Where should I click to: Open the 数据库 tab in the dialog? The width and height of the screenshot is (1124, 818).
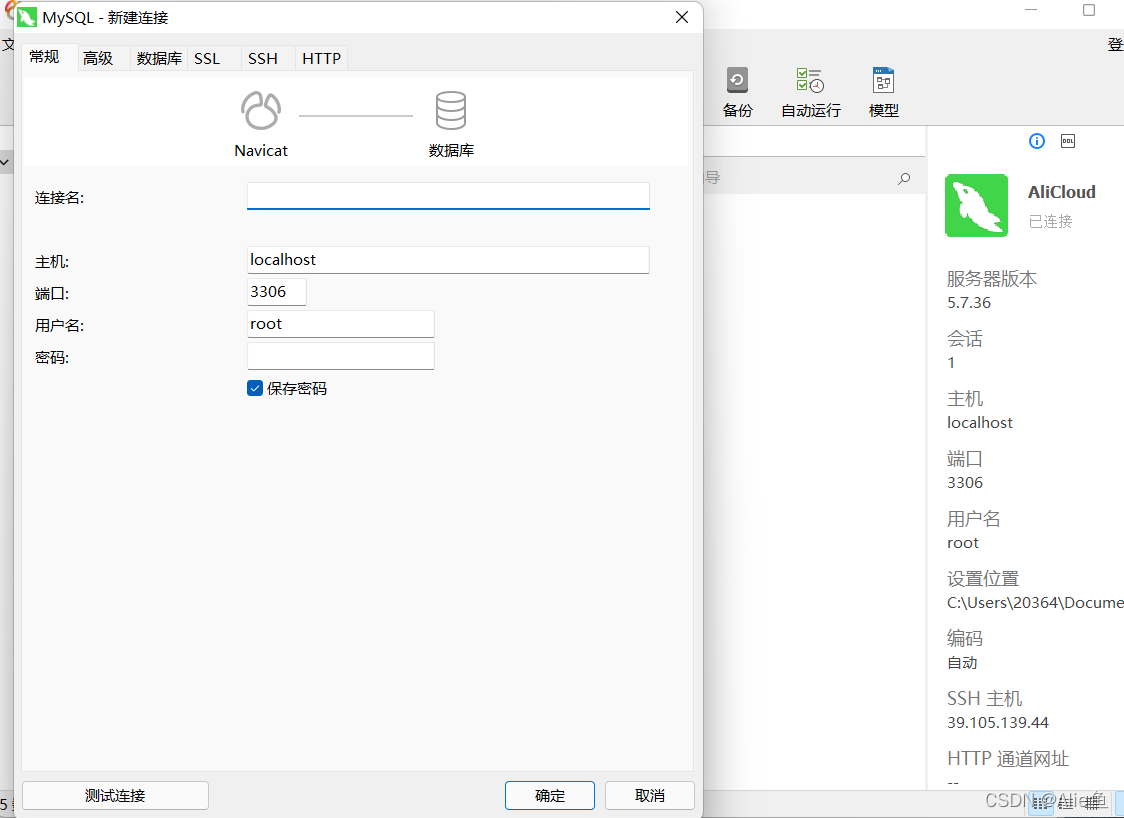[x=159, y=58]
